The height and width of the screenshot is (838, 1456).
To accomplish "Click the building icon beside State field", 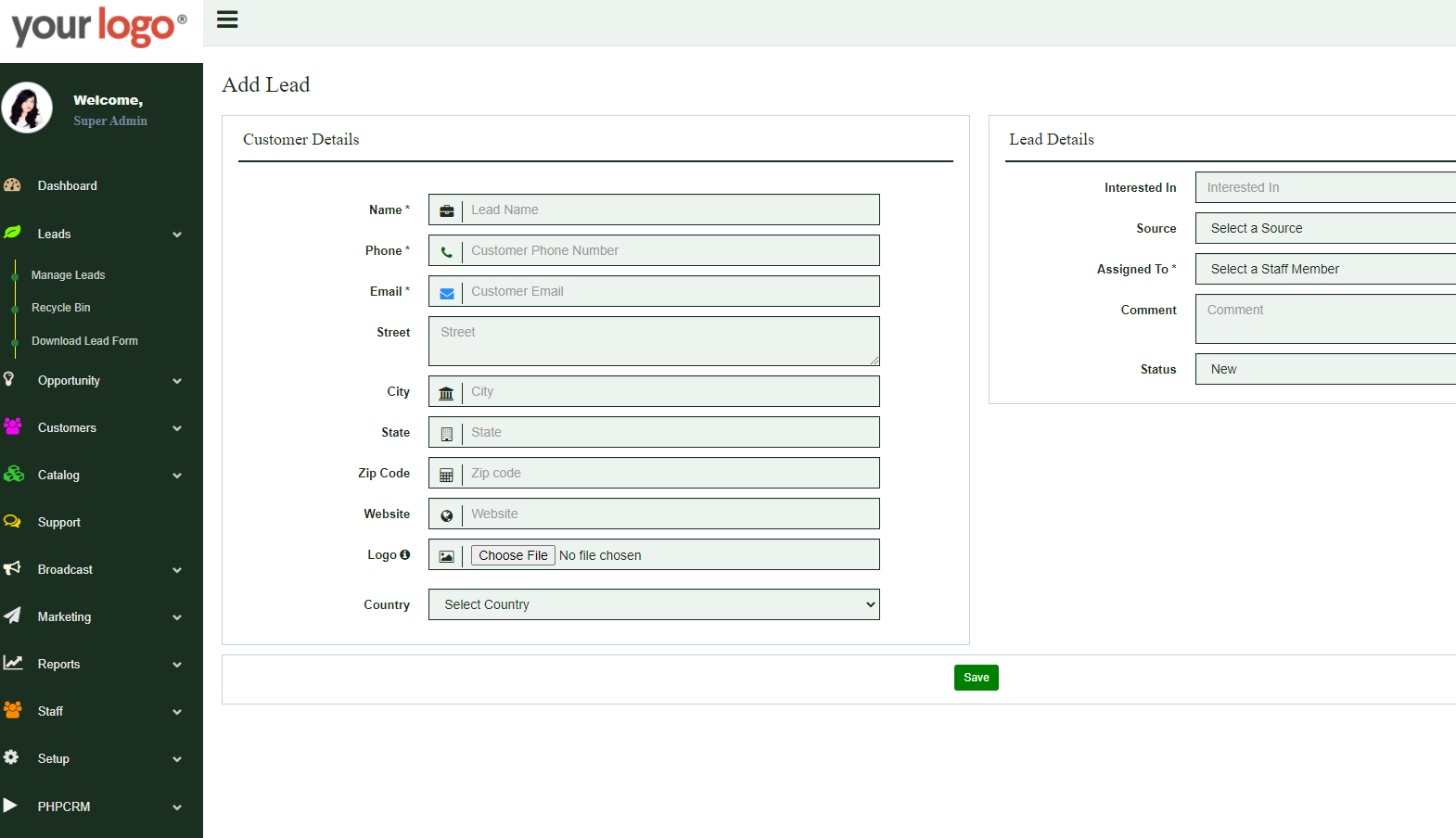I will pos(446,434).
